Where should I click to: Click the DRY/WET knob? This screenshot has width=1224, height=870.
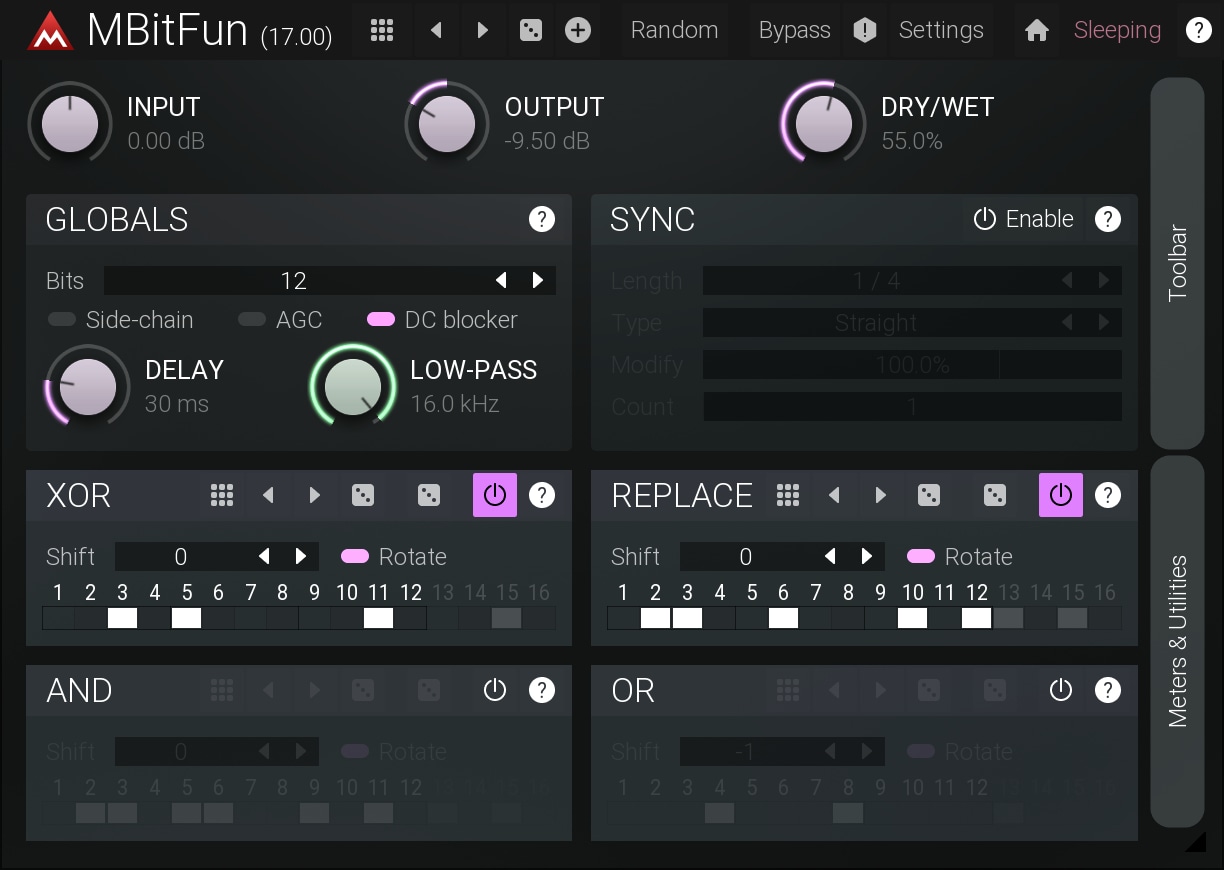823,126
